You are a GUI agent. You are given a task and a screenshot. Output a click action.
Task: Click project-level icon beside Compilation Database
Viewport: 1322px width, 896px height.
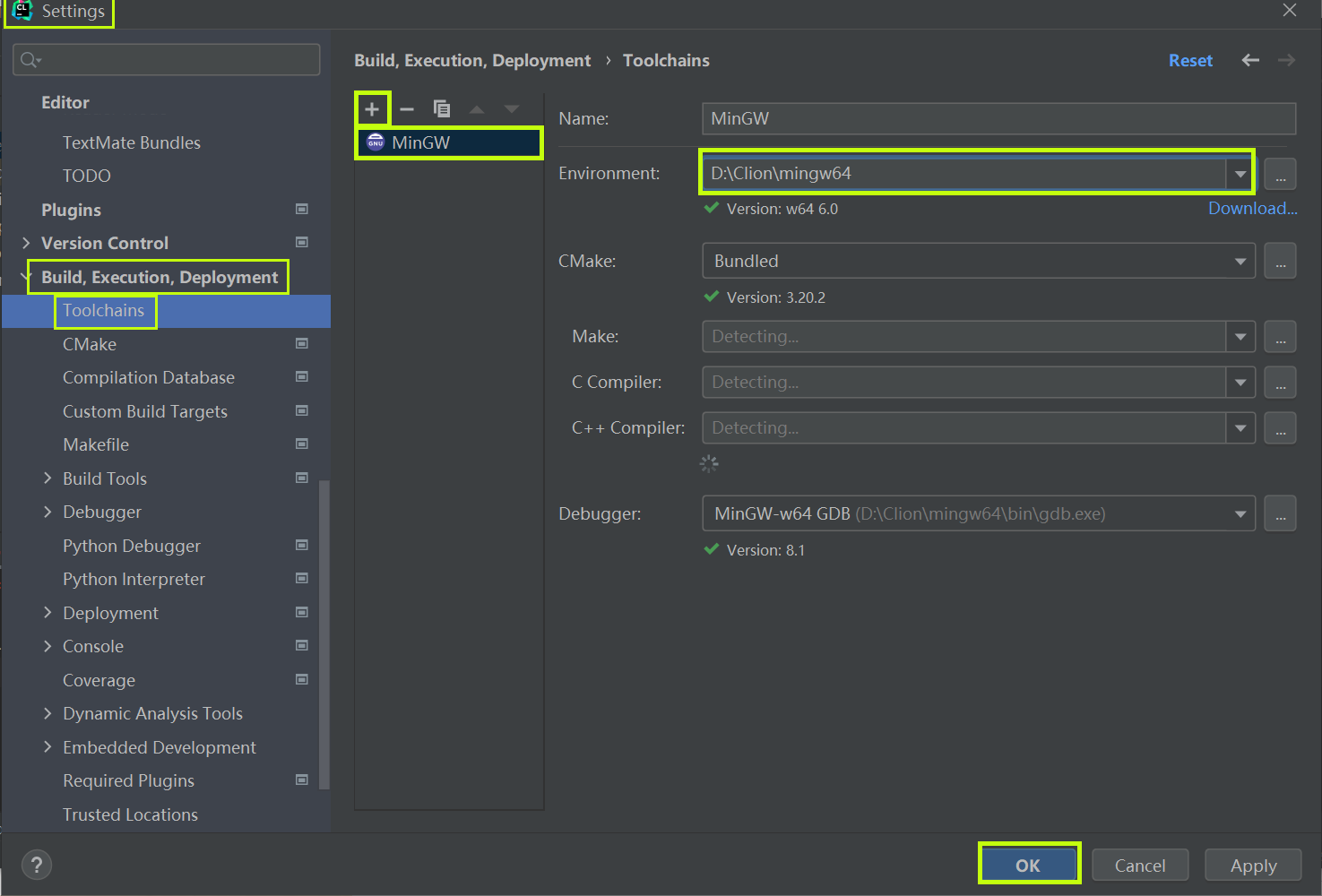302,376
